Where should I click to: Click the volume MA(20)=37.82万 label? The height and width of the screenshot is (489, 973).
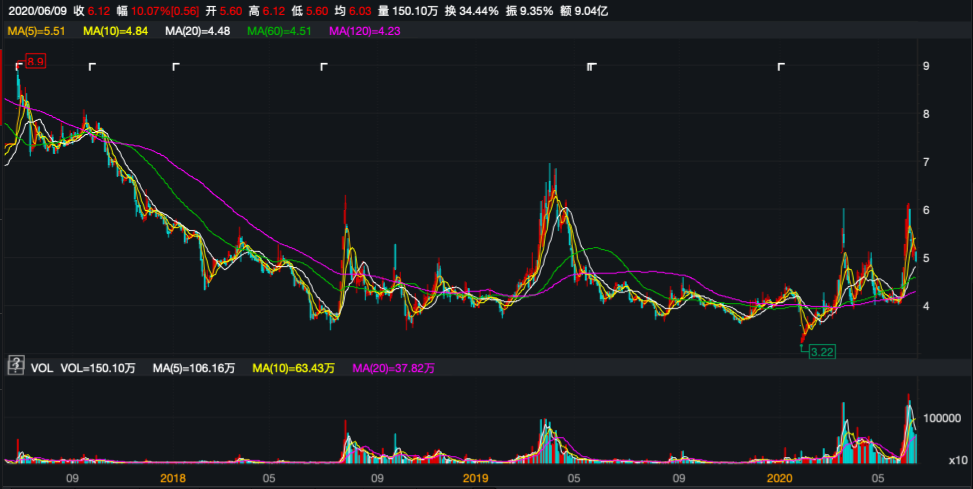393,369
